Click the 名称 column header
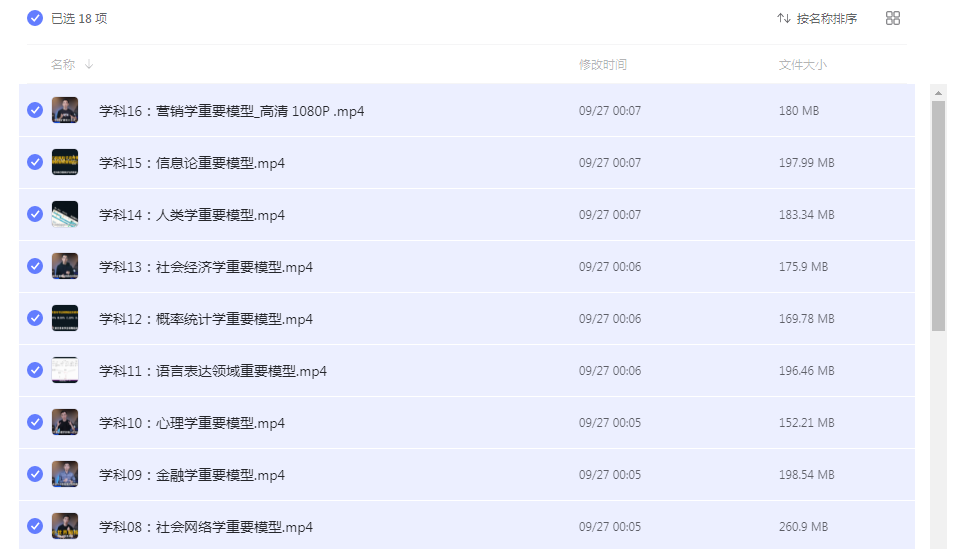This screenshot has height=549, width=965. point(63,65)
